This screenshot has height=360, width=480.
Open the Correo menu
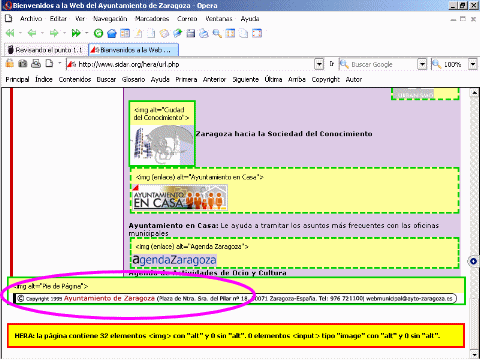[x=187, y=19]
